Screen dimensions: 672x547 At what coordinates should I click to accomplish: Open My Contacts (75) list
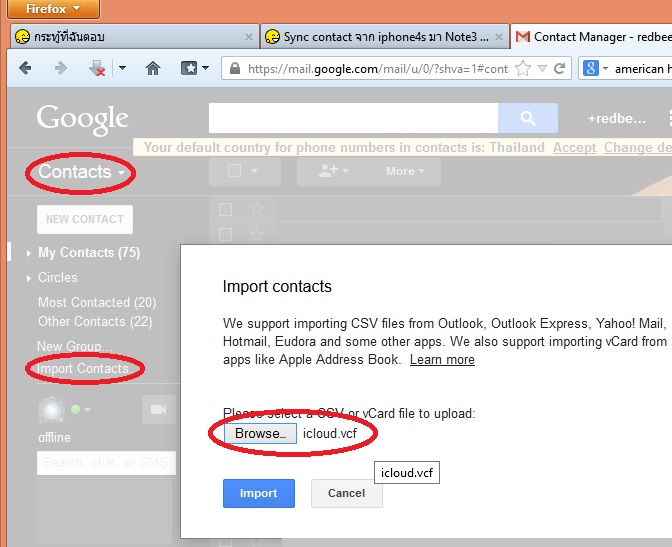(89, 252)
